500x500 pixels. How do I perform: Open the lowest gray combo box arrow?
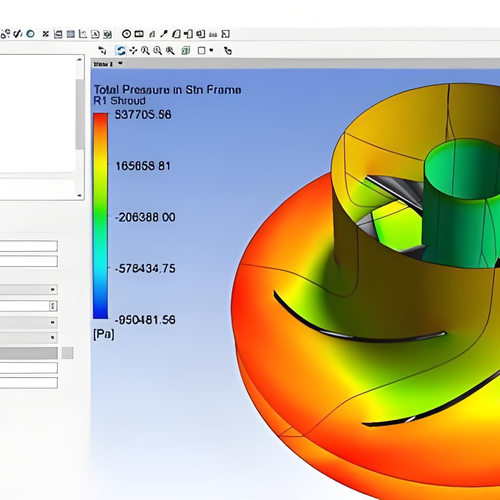[52, 337]
